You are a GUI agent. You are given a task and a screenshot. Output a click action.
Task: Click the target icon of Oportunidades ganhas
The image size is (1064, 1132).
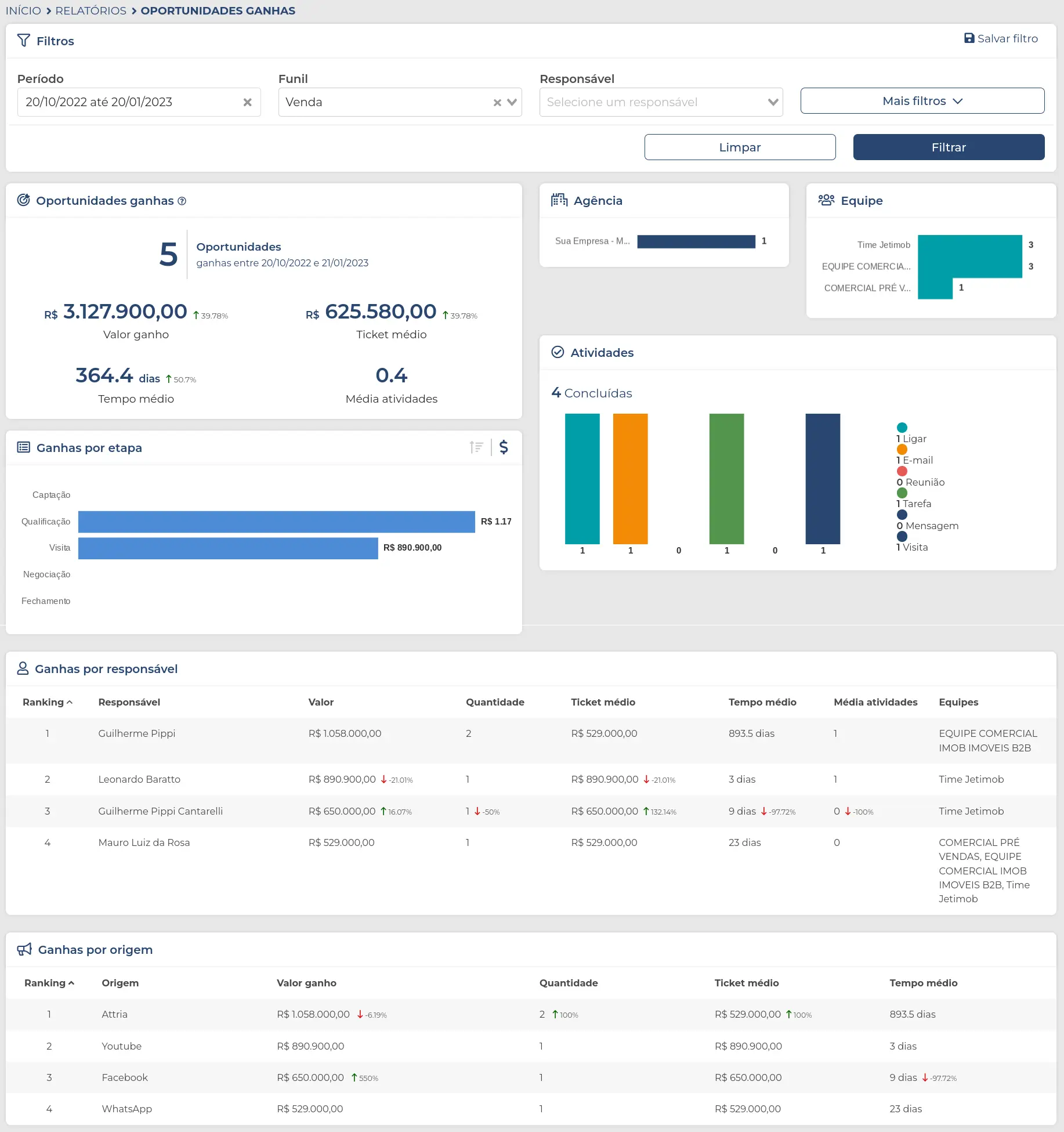23,200
